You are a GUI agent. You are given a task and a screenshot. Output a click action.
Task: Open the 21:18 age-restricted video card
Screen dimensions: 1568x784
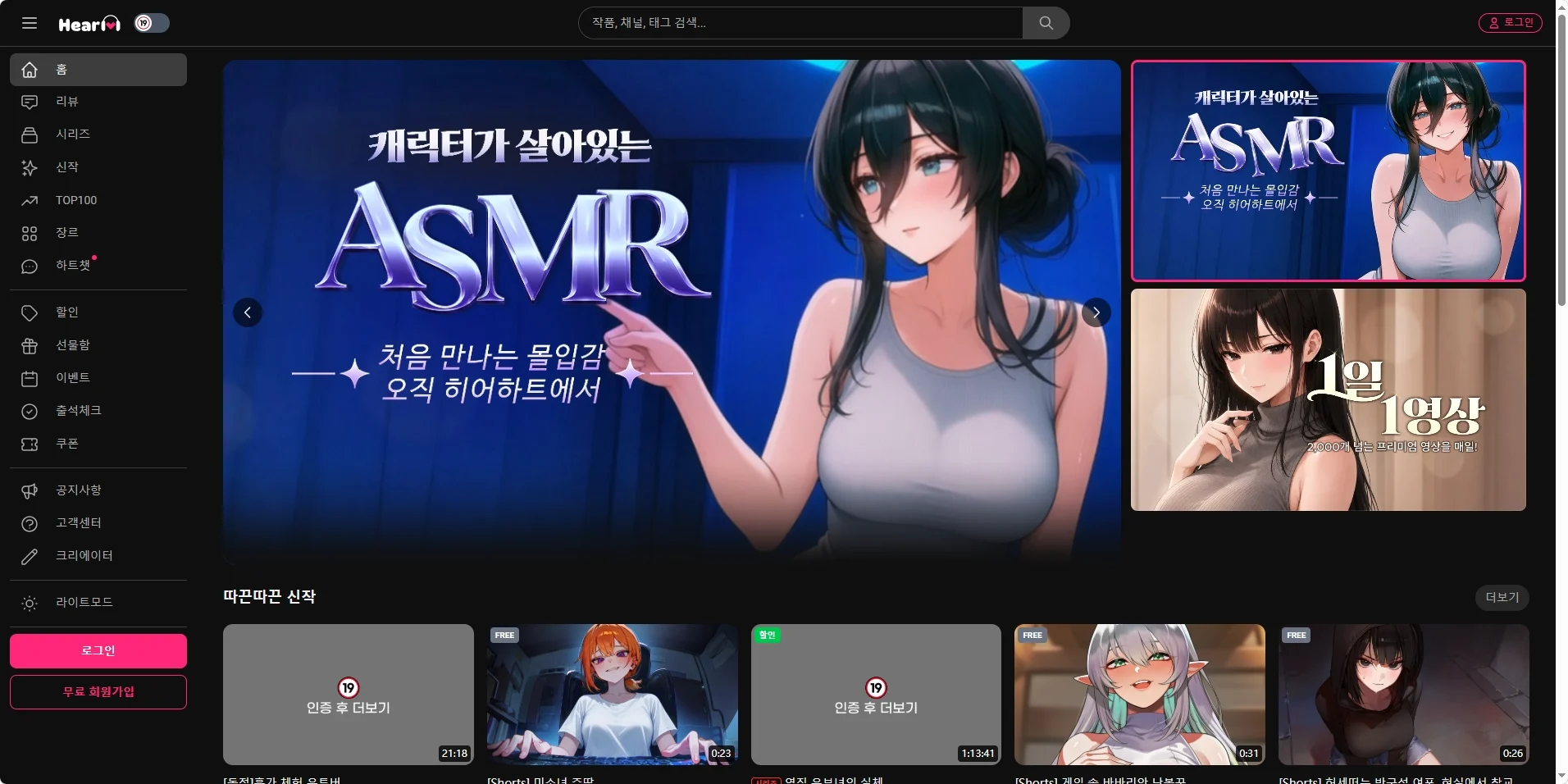[349, 695]
